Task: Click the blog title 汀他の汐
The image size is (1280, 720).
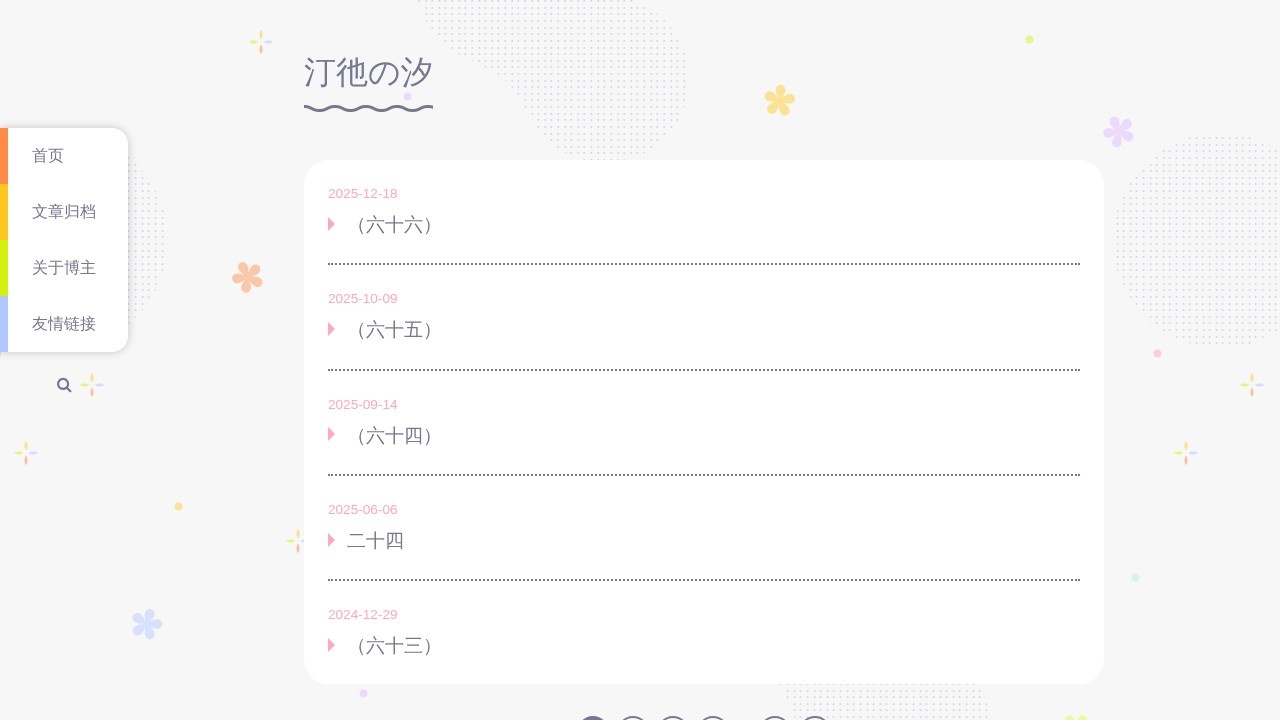Action: click(x=368, y=73)
